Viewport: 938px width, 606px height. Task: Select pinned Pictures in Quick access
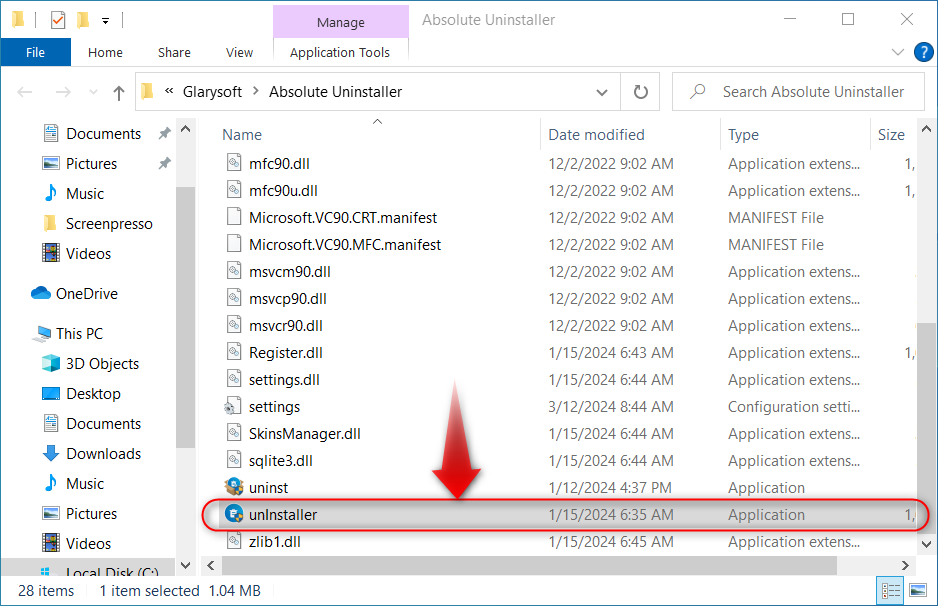[91, 163]
